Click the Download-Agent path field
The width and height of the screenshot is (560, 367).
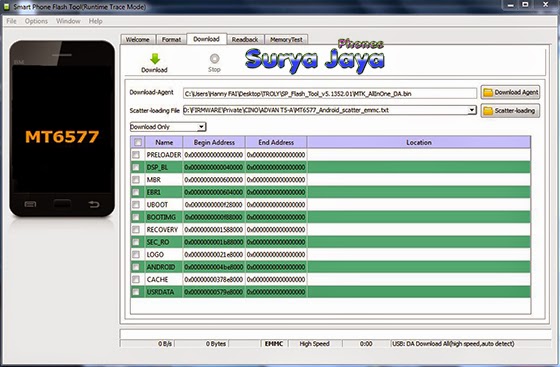coord(330,94)
